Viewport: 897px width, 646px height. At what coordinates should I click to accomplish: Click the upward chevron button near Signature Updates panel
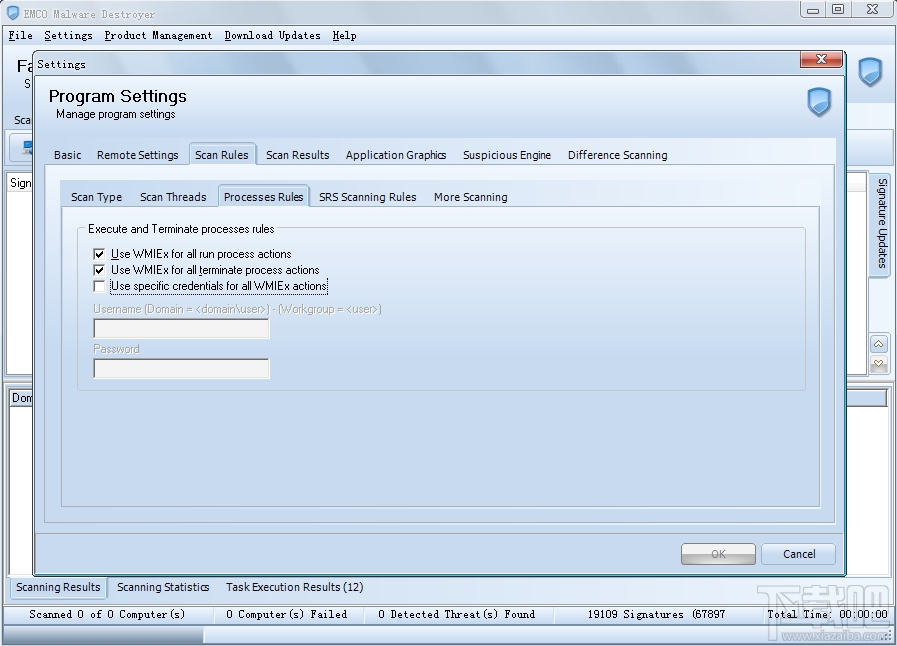click(x=878, y=343)
